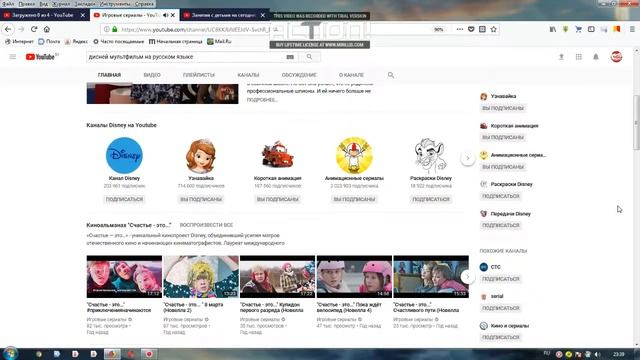Mute the tab playing audio
The image size is (640, 360).
click(x=165, y=15)
